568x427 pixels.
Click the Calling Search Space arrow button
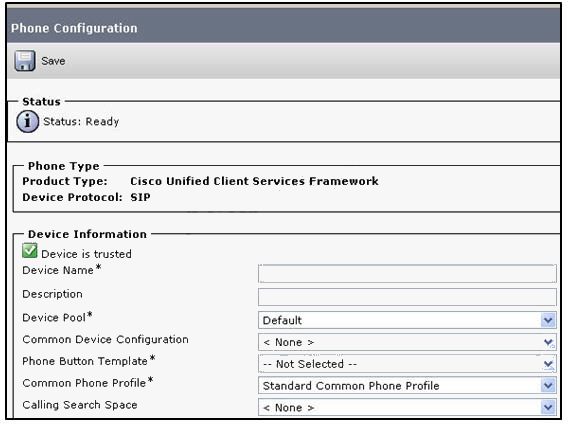[x=548, y=407]
